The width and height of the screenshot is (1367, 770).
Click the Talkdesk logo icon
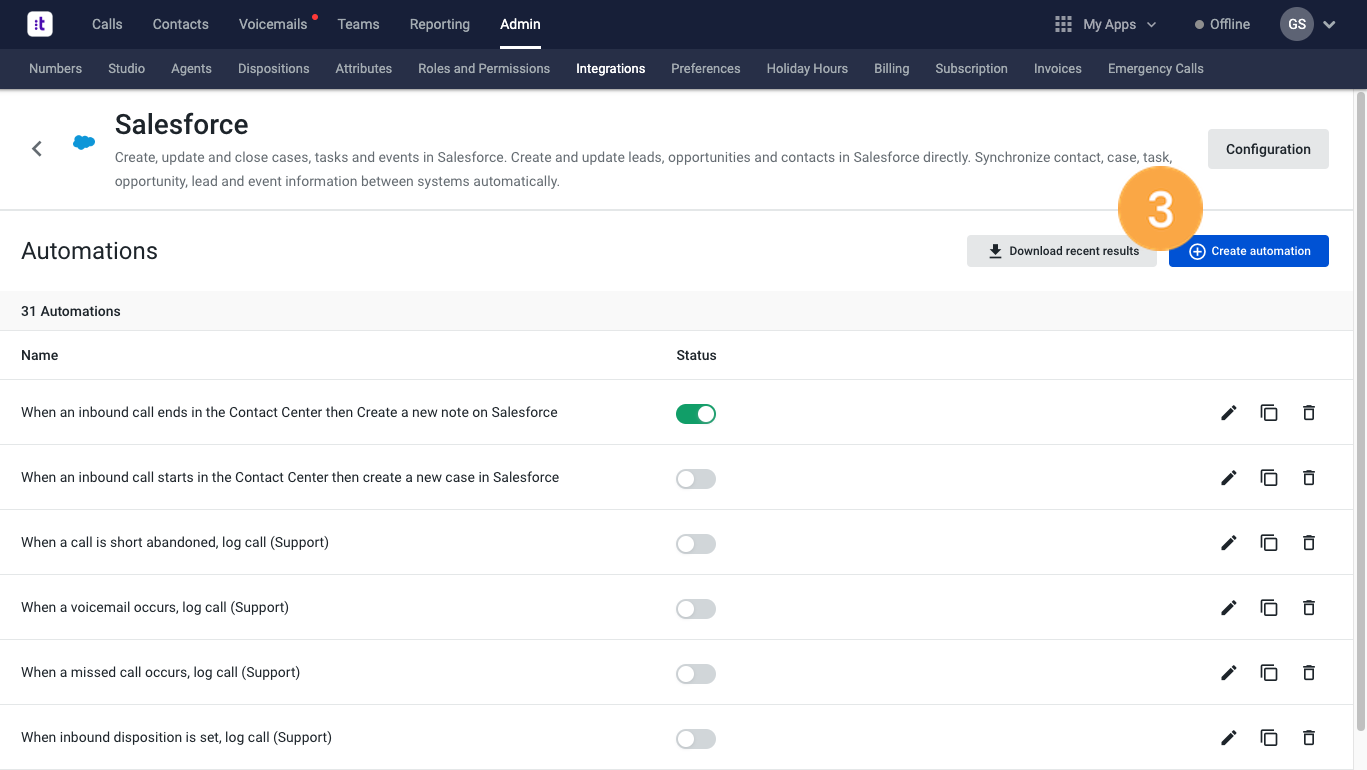(x=40, y=24)
